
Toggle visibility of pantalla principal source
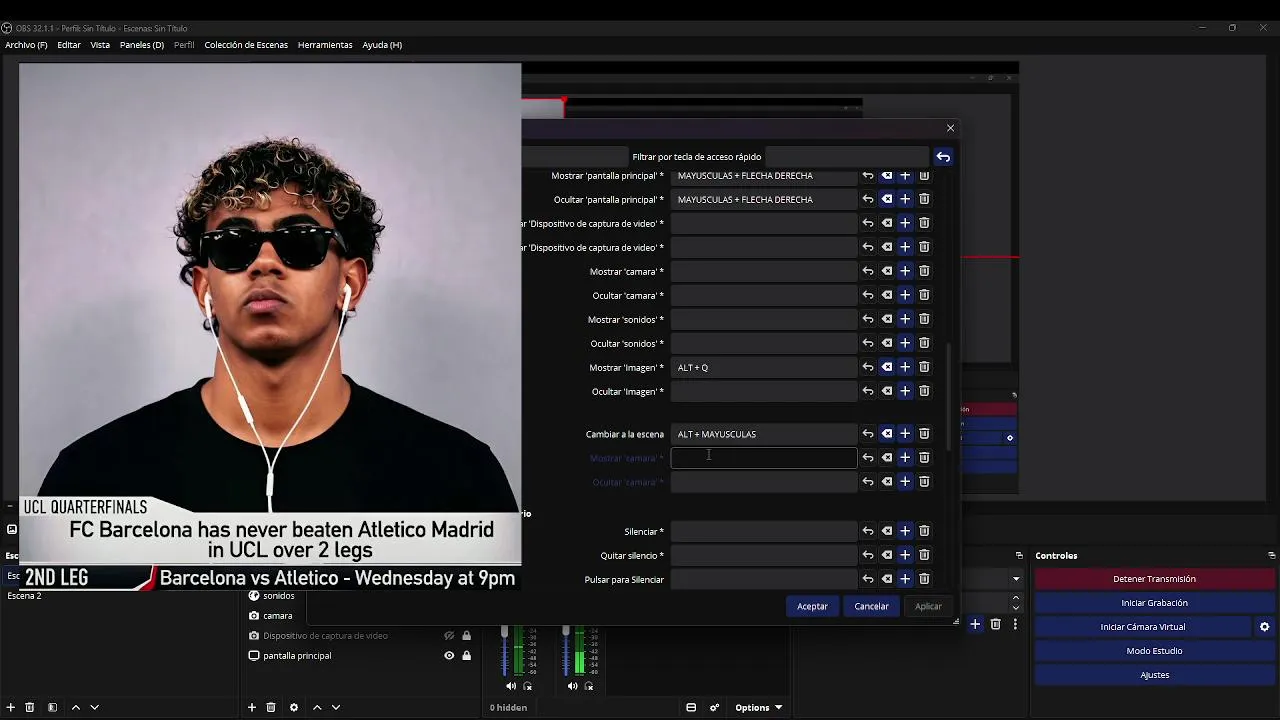pos(449,656)
